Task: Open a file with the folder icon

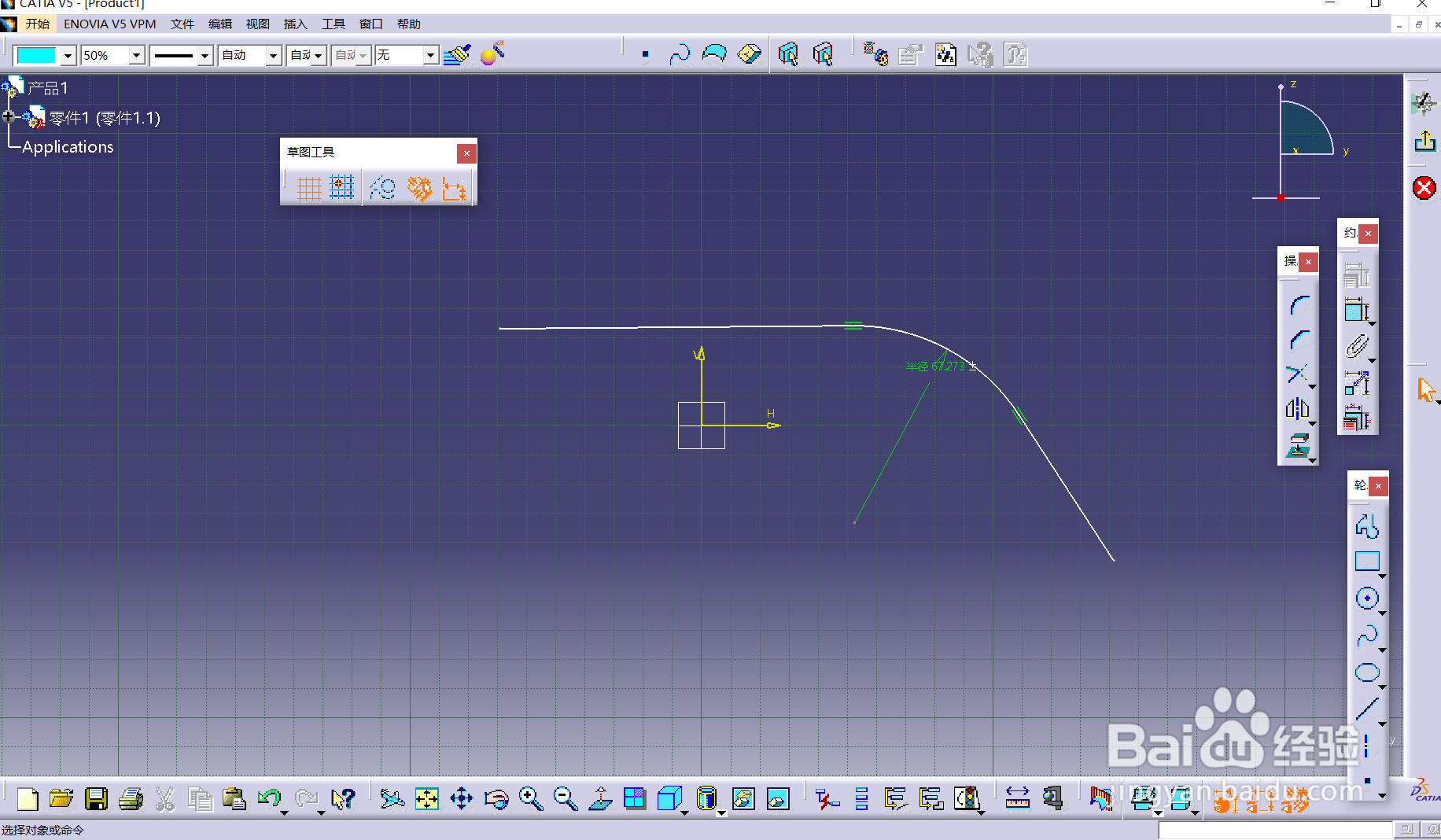Action: pos(61,799)
